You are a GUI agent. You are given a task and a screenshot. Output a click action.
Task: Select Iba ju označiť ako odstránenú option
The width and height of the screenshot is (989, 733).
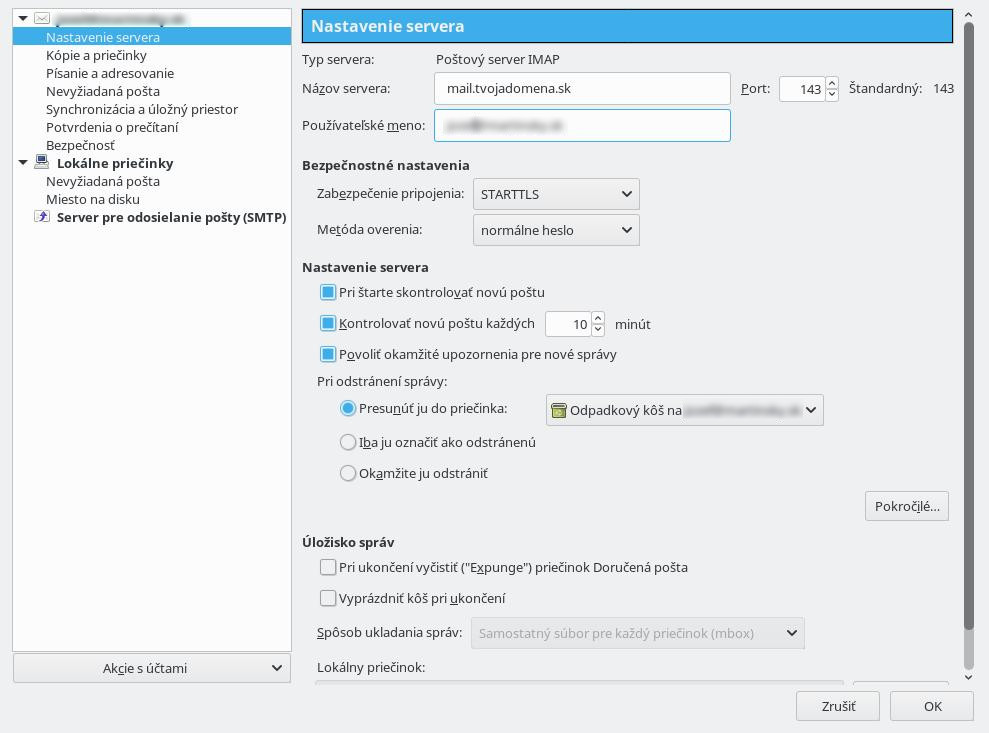(348, 442)
